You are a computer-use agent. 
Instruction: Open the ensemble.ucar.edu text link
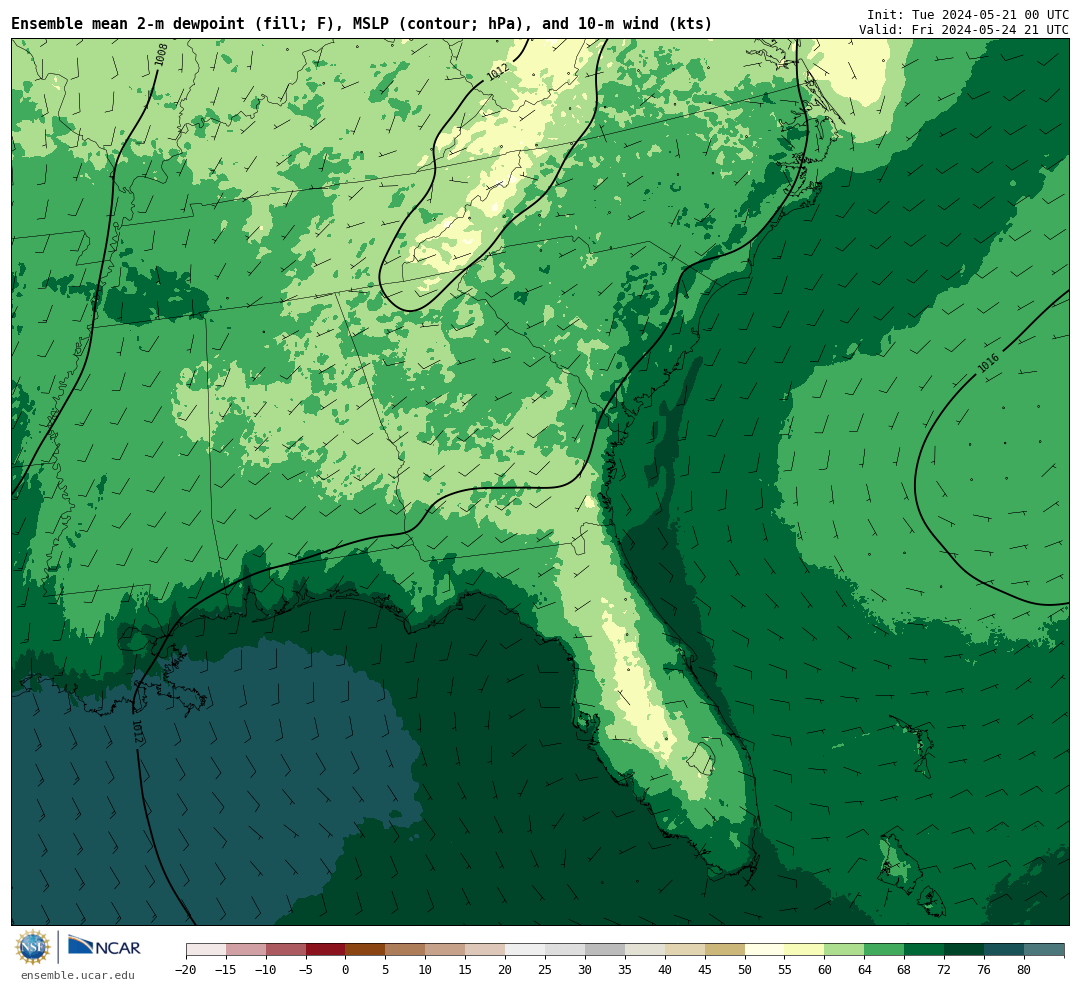coord(78,975)
